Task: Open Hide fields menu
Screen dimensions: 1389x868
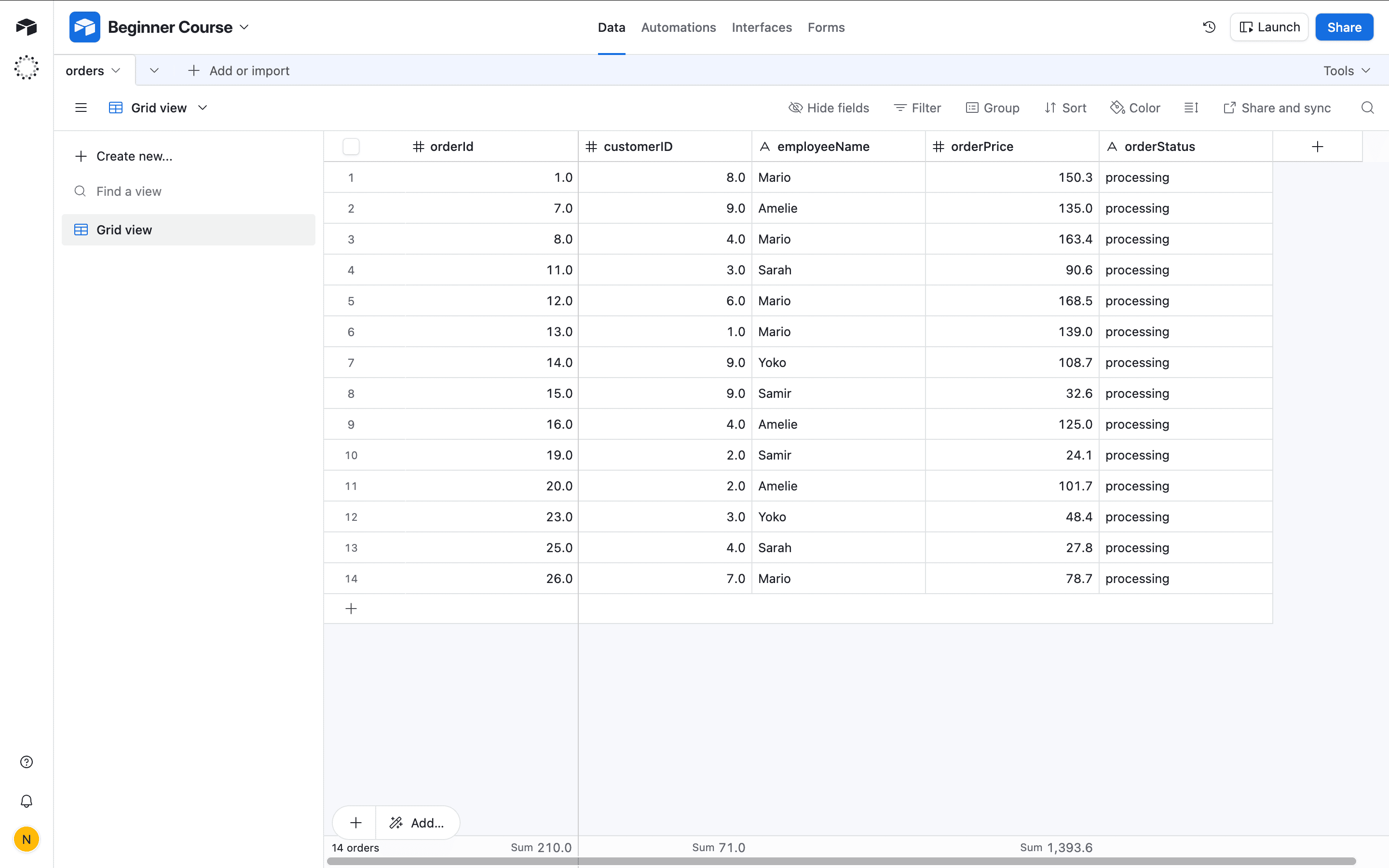Action: 829,108
